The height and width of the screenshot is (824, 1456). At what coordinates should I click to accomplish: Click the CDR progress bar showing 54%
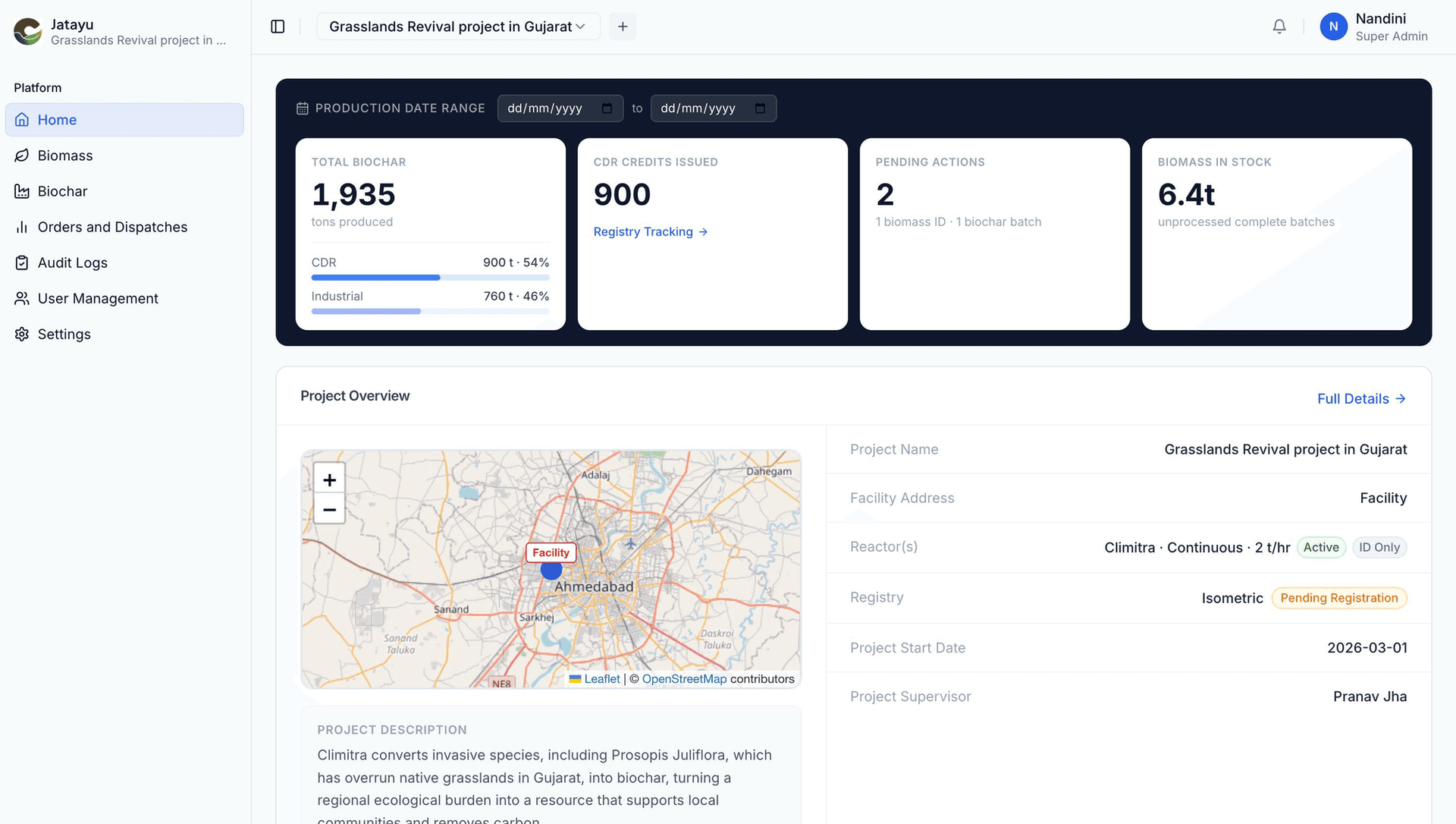point(430,277)
